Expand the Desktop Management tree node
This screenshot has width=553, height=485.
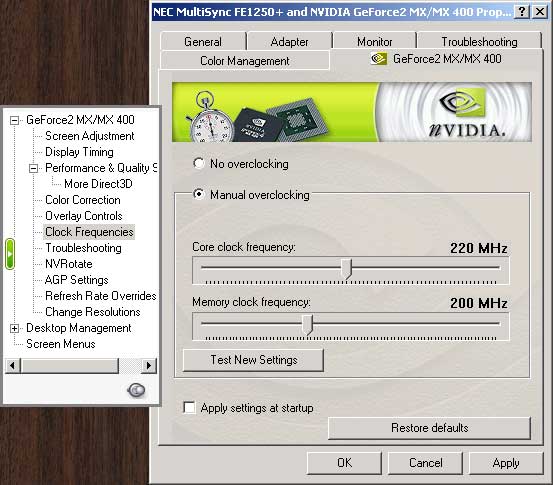pyautogui.click(x=14, y=328)
